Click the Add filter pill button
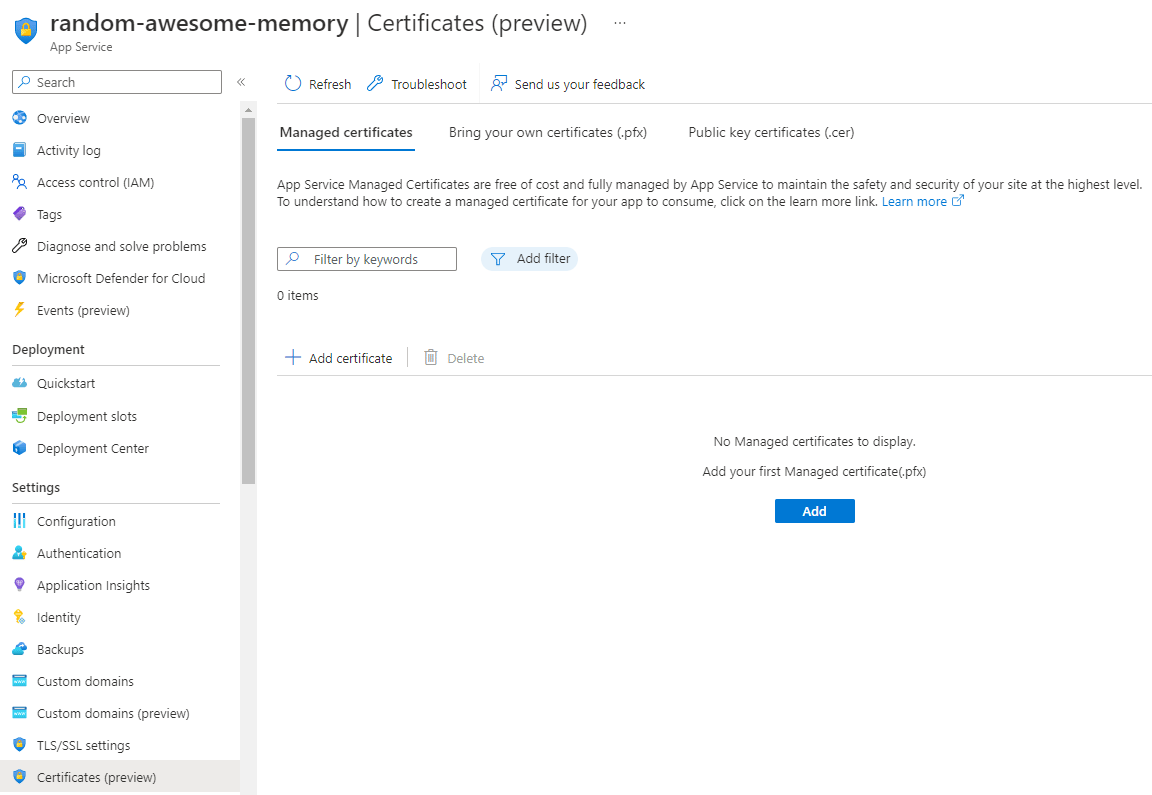 click(x=529, y=259)
